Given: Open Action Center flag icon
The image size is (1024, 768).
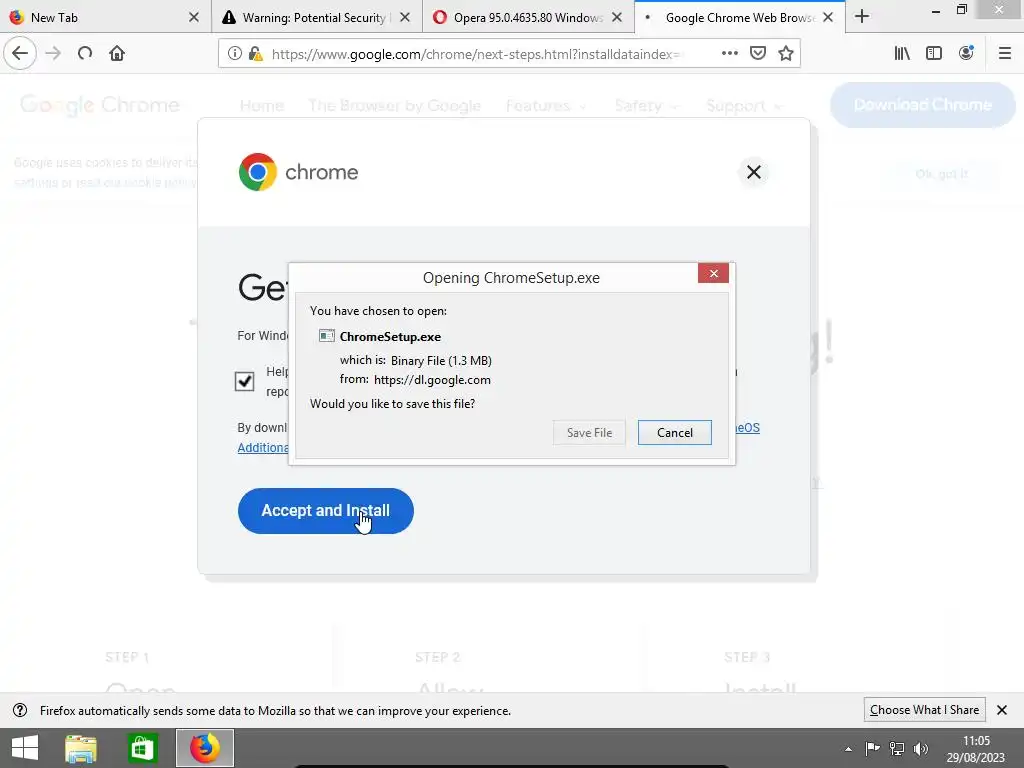Looking at the screenshot, I should 872,748.
